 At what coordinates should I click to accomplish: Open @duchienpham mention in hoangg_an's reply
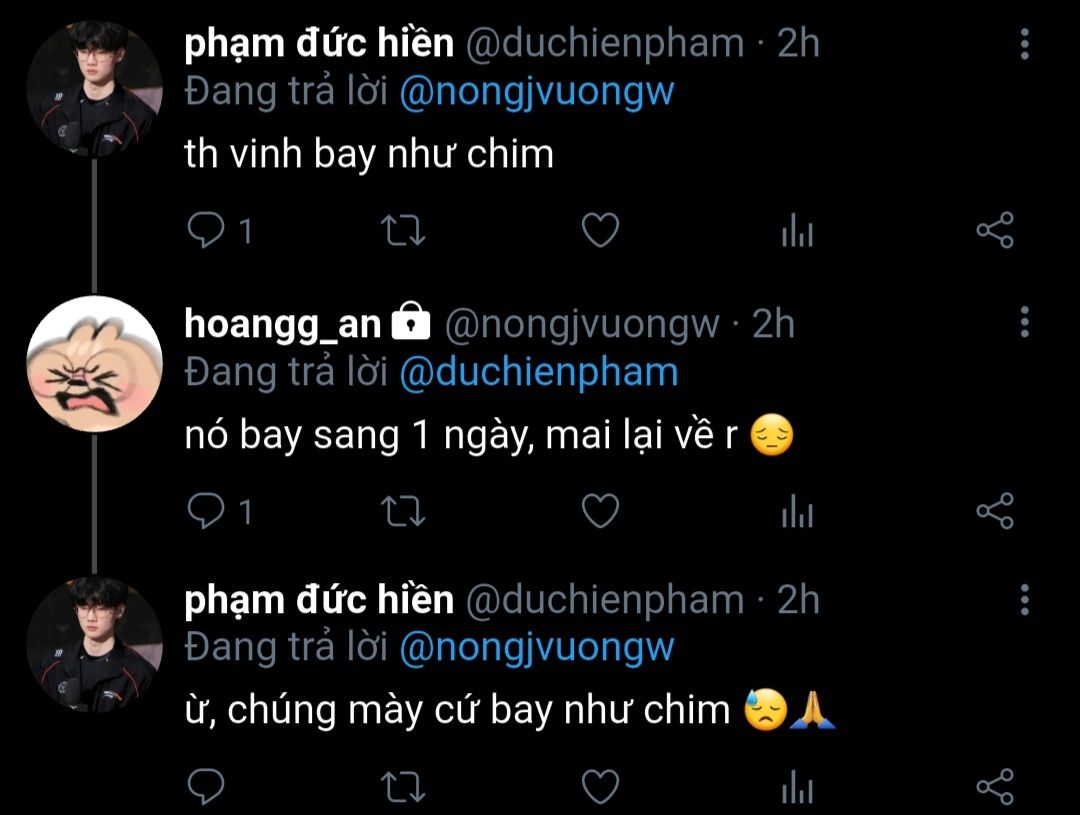[x=539, y=373]
